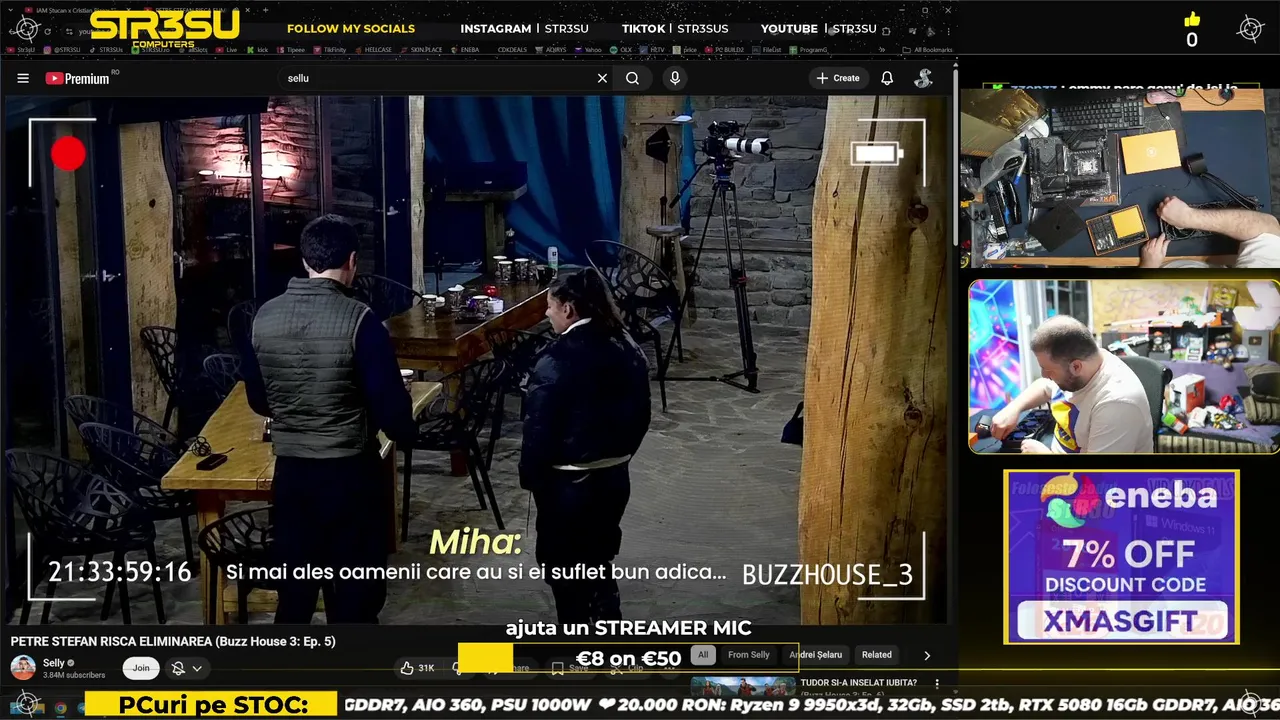Screen dimensions: 1280x720
Task: Open the TikFinity bookmark
Action: click(x=329, y=50)
